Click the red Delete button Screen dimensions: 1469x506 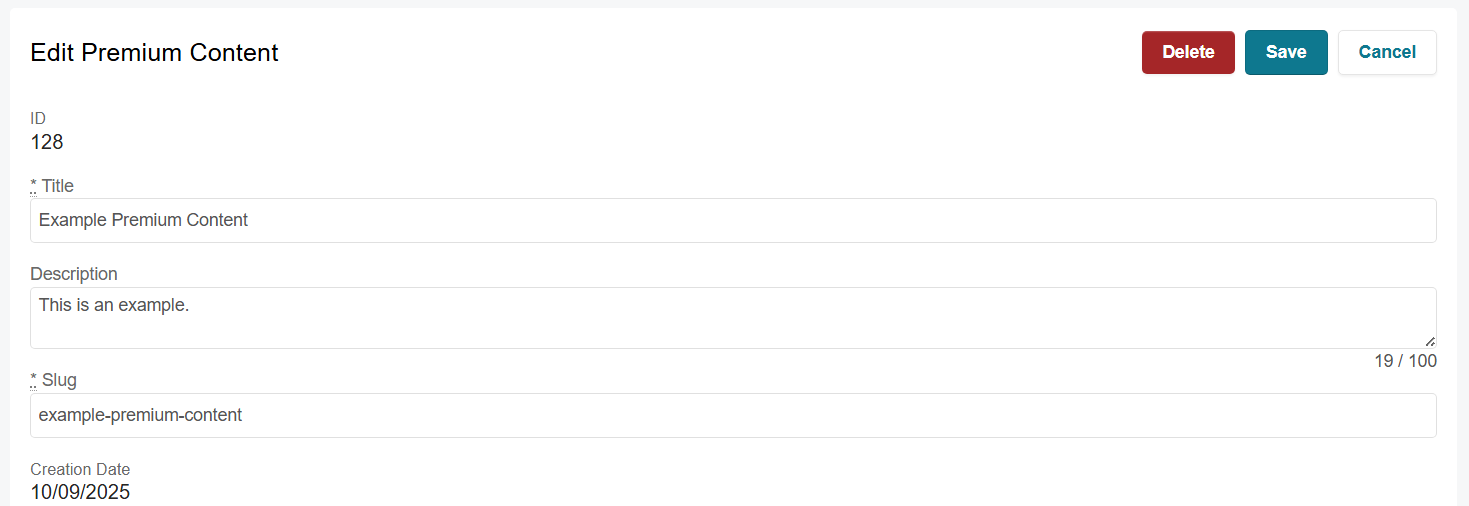tap(1188, 53)
